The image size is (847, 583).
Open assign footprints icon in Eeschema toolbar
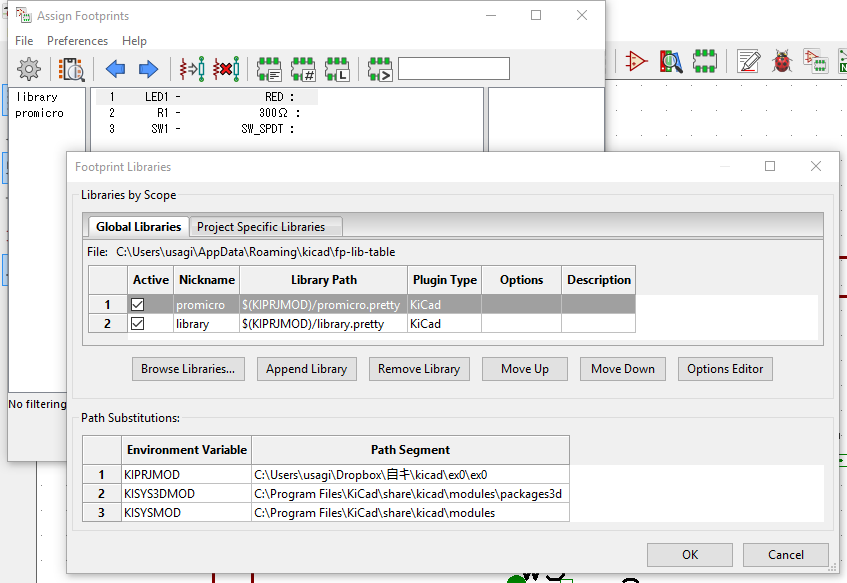[x=815, y=61]
